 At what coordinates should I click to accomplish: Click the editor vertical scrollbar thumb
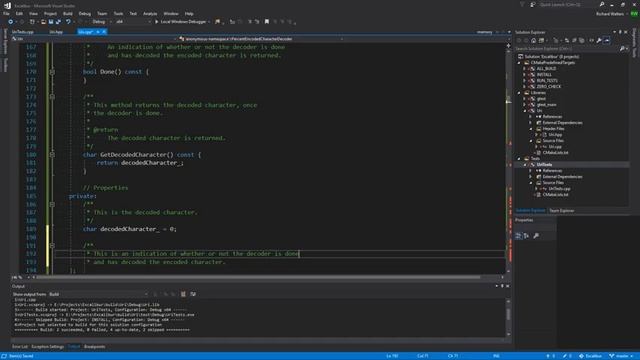click(508, 100)
